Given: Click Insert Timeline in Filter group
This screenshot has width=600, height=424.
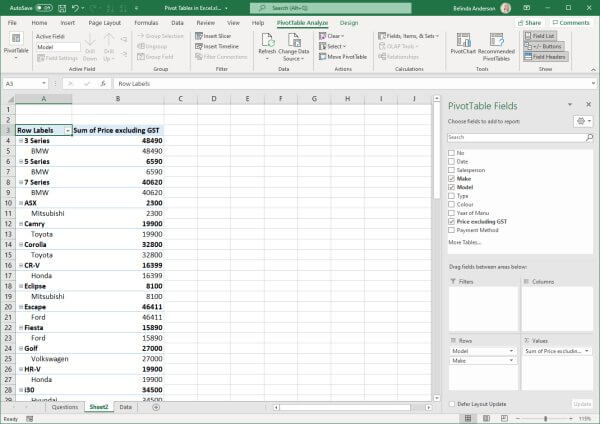Looking at the screenshot, I should click(x=217, y=46).
